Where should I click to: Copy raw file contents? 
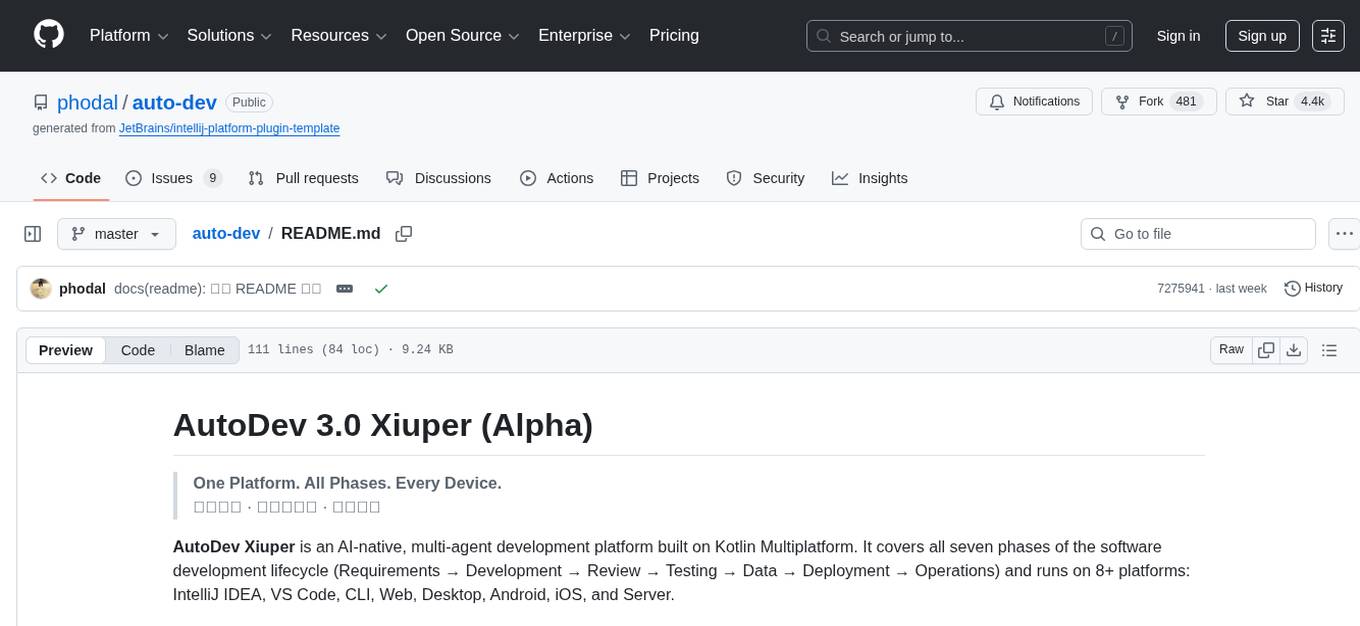coord(1266,350)
